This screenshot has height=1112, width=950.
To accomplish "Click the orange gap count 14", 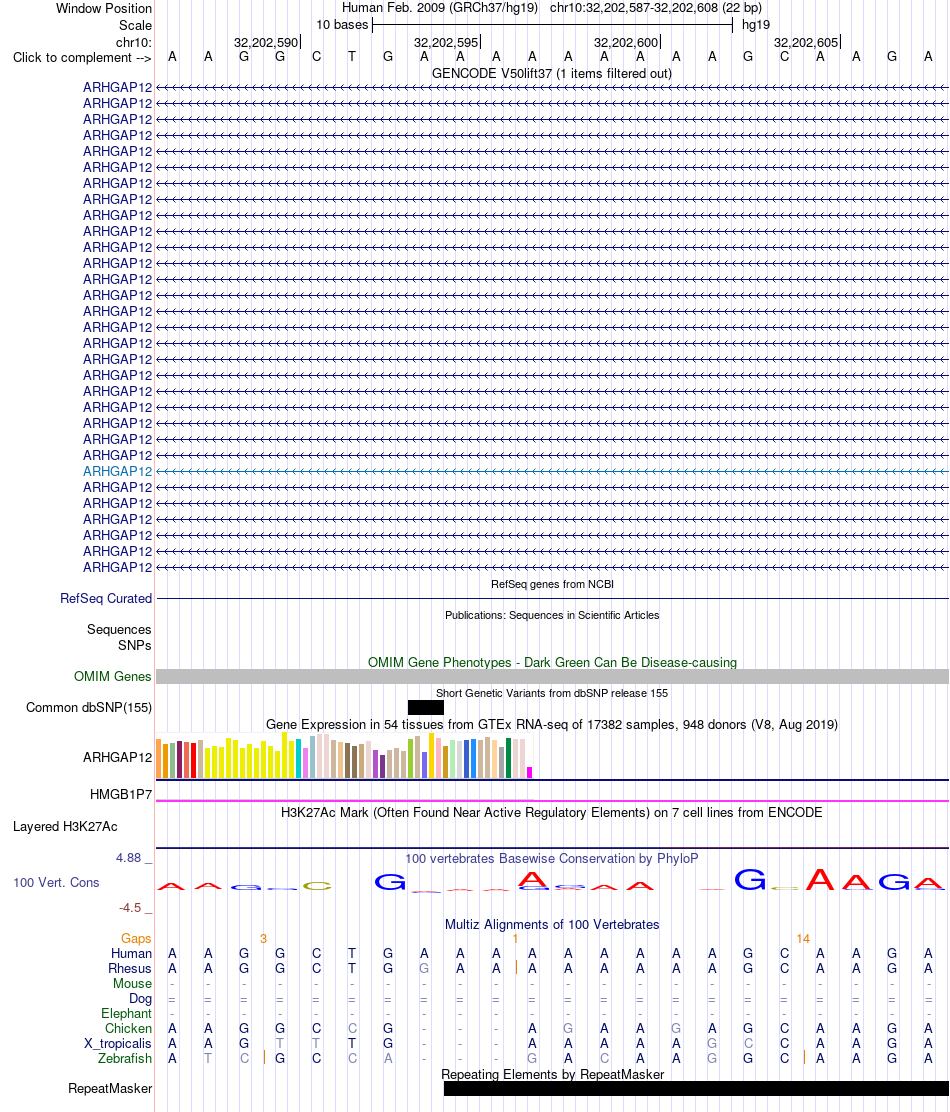I will click(803, 939).
